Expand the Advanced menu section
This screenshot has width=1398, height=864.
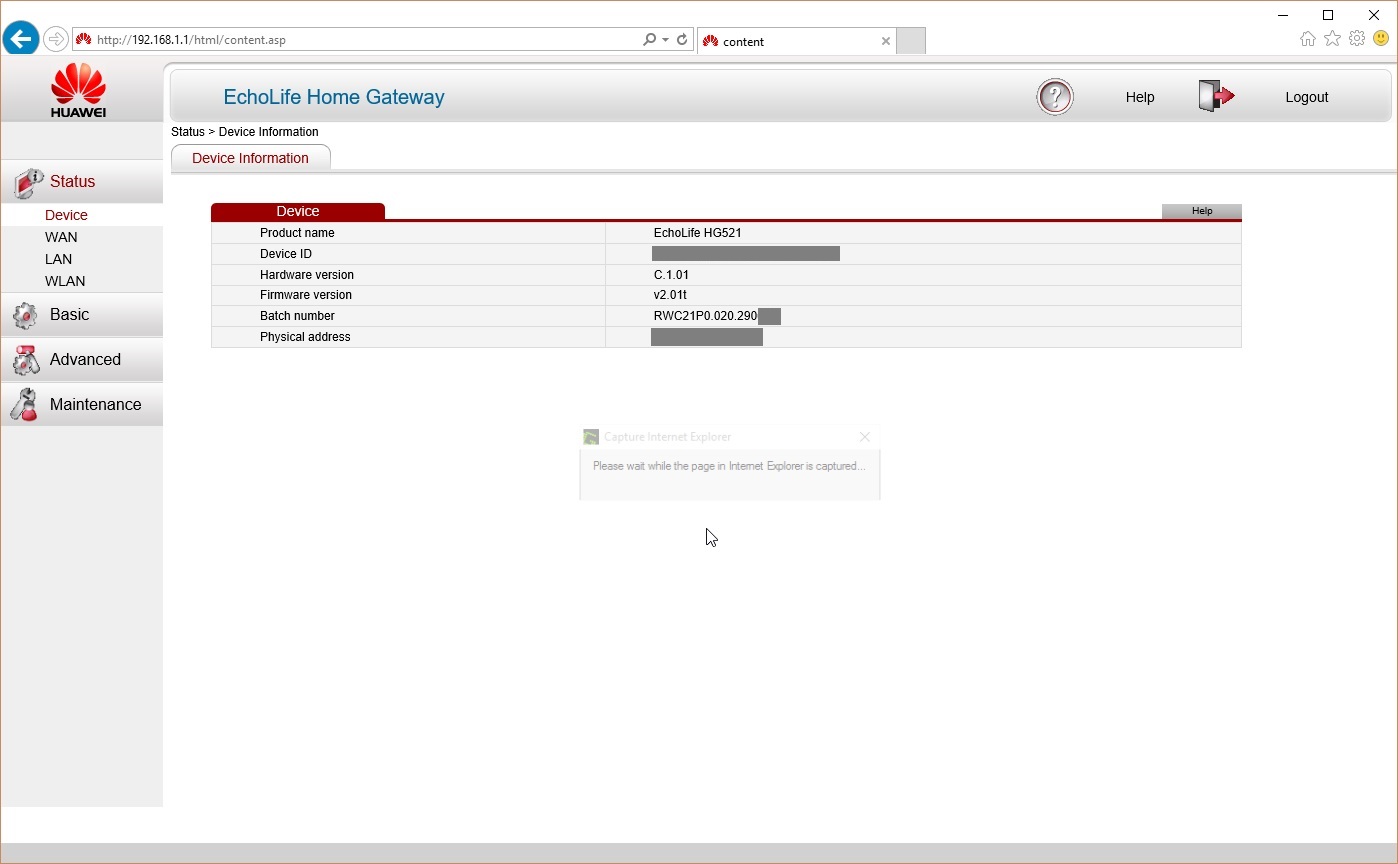(82, 359)
